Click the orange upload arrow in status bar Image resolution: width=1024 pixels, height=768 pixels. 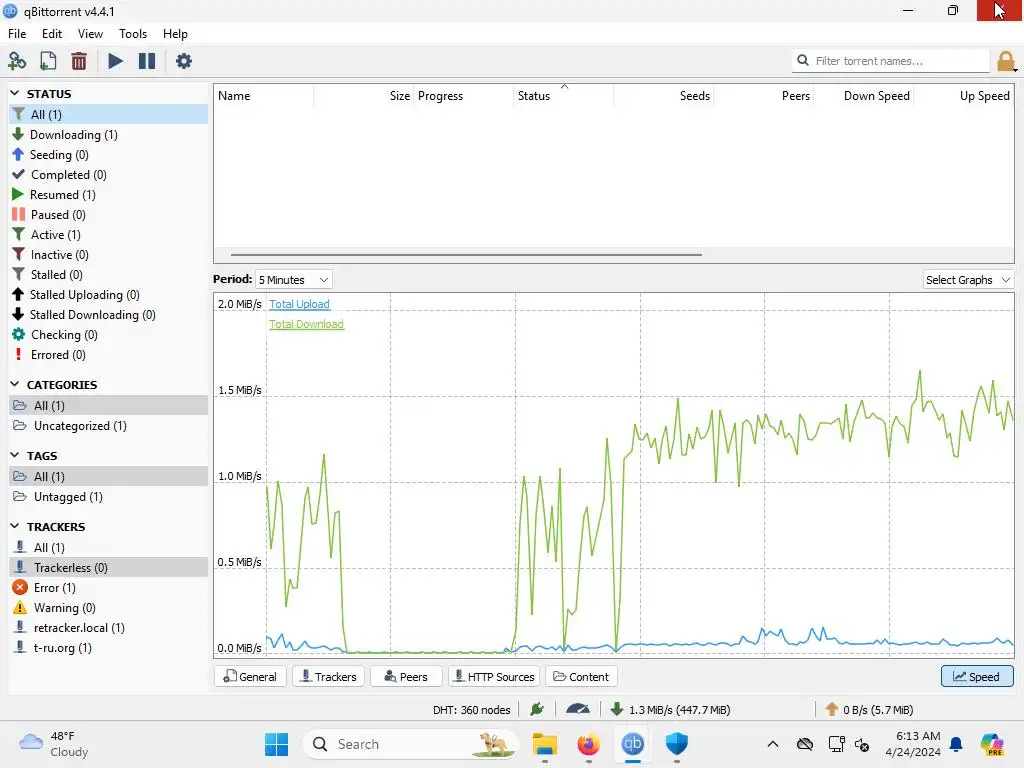(831, 709)
